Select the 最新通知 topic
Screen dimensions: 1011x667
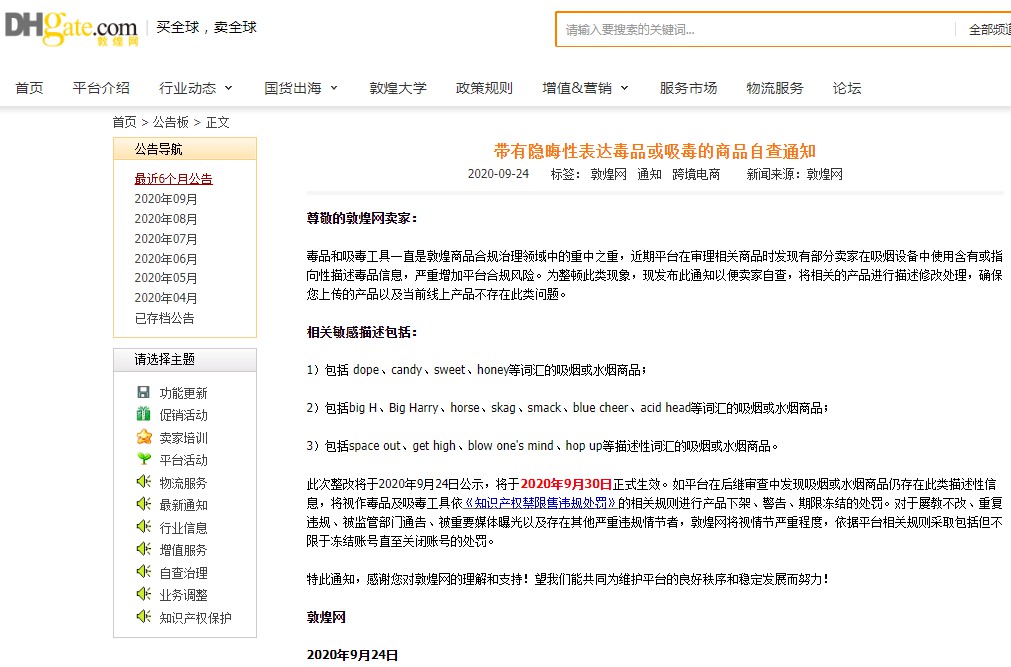[184, 504]
